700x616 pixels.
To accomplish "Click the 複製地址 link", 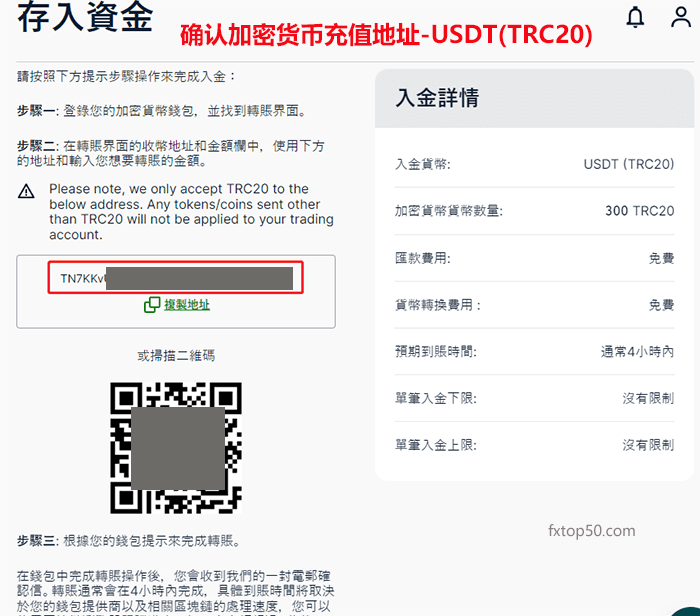I will [x=187, y=305].
